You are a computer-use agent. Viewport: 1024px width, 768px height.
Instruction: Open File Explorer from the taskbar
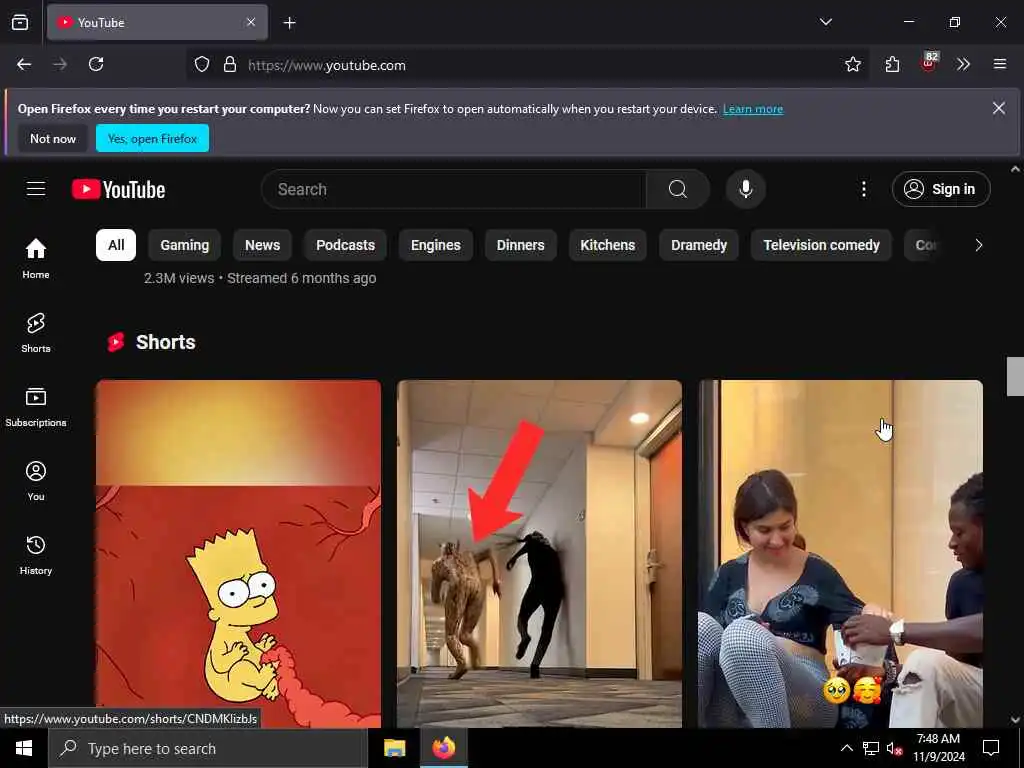click(x=394, y=748)
